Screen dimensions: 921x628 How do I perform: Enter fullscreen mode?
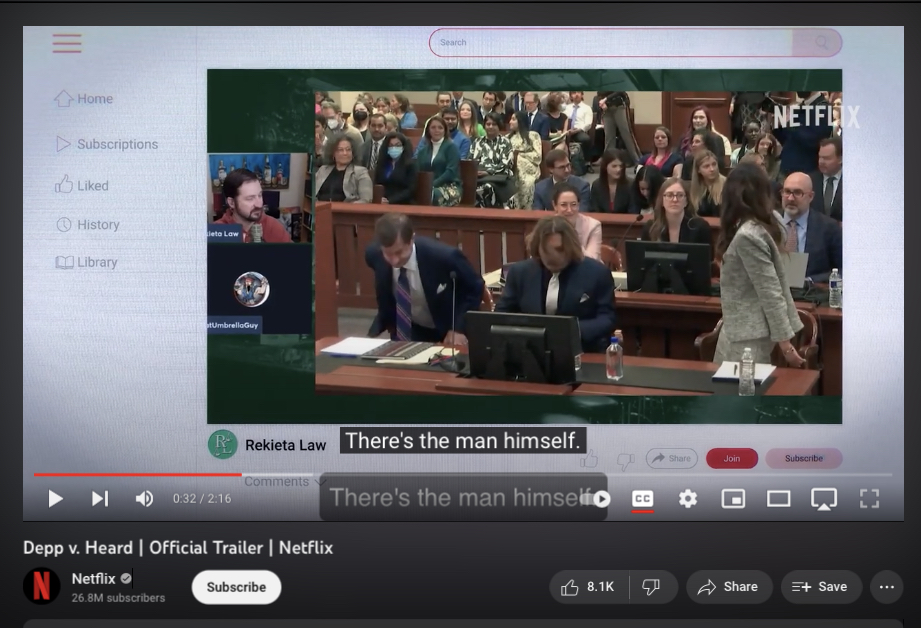coord(869,499)
